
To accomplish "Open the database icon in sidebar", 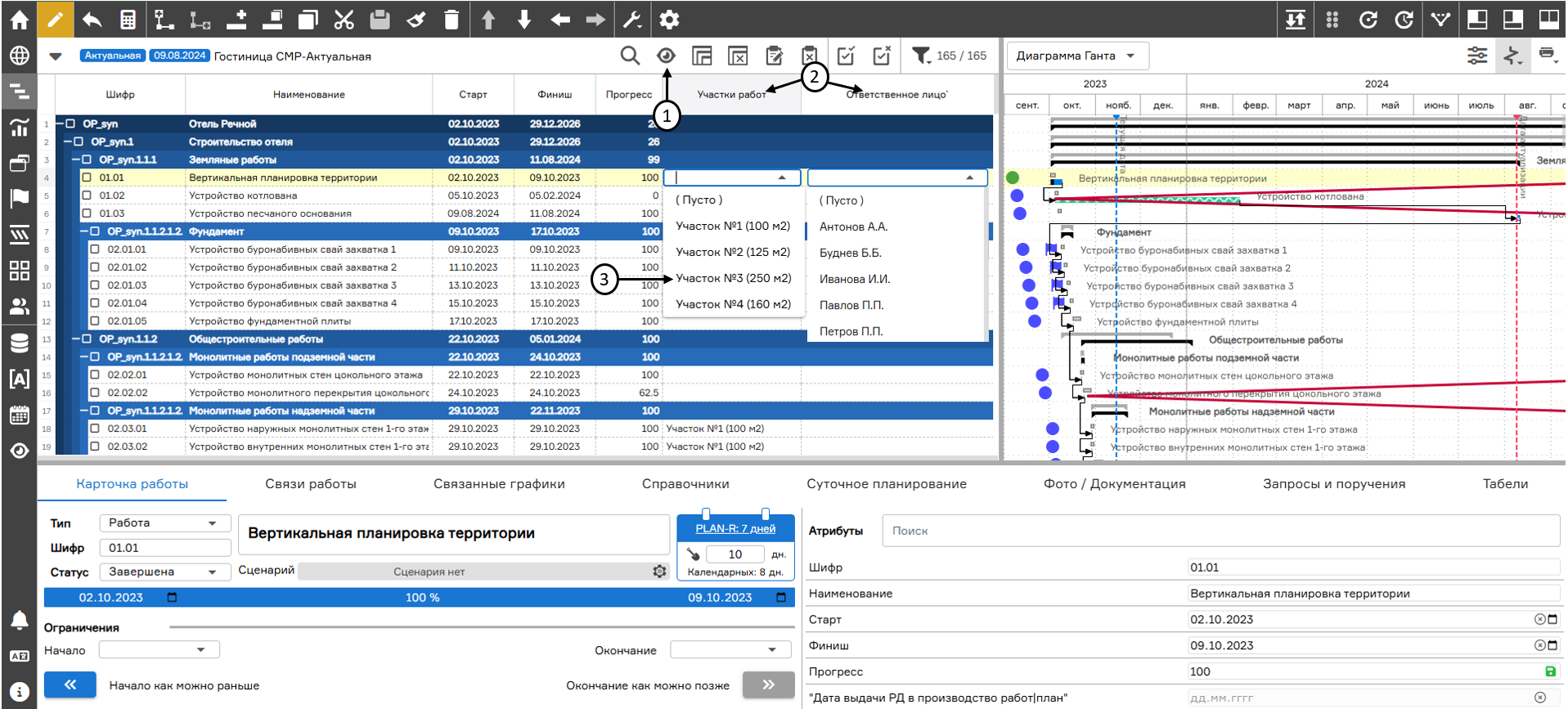I will (x=19, y=343).
